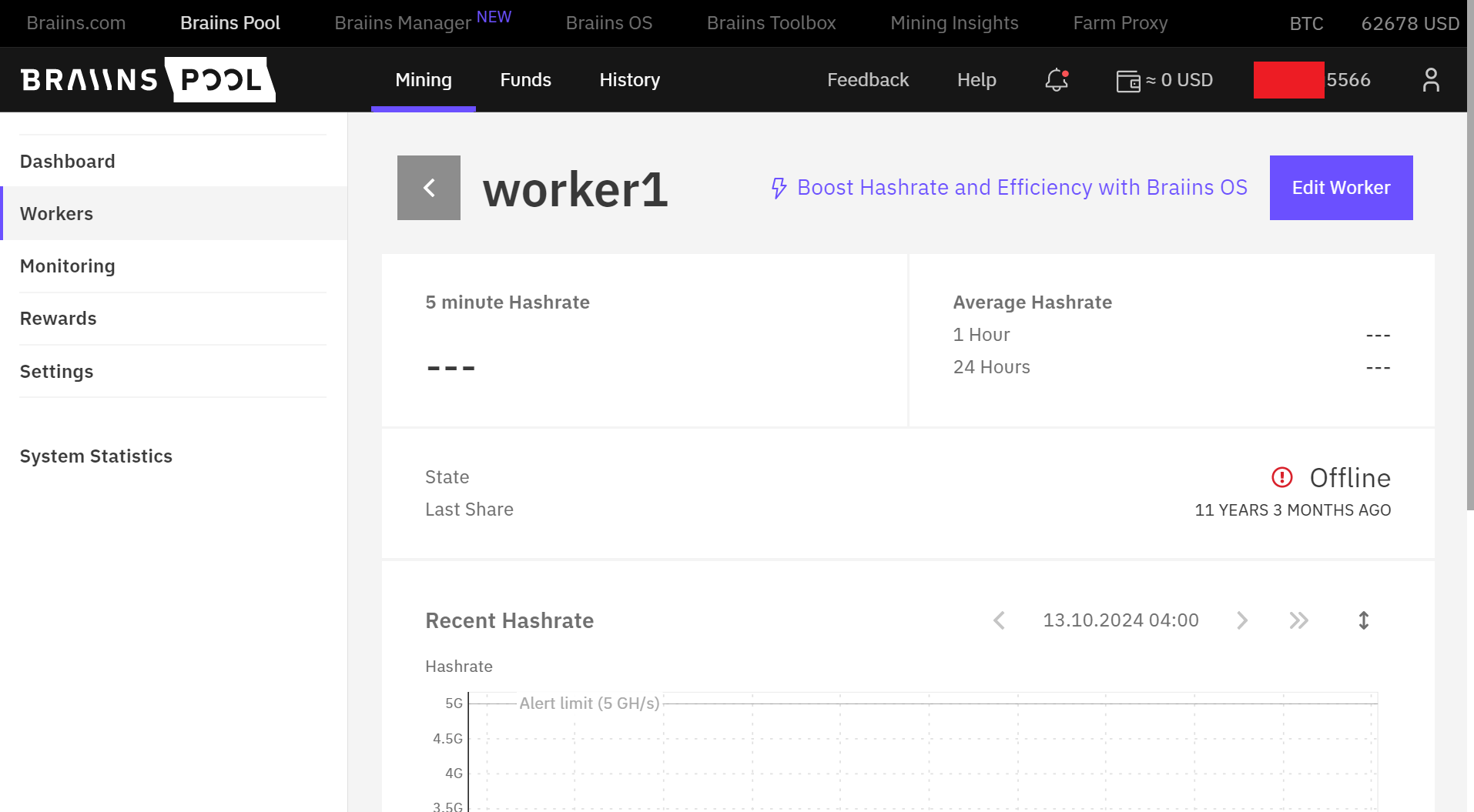Switch to the Funds tab
The height and width of the screenshot is (812, 1474).
[x=525, y=80]
